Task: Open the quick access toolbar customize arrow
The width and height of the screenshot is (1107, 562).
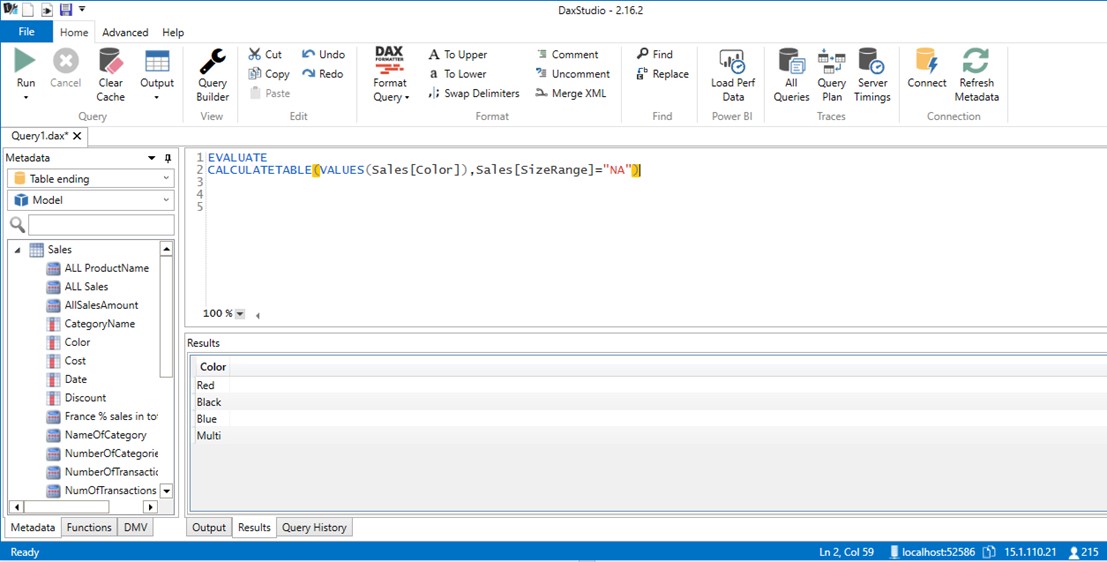Action: click(x=82, y=9)
